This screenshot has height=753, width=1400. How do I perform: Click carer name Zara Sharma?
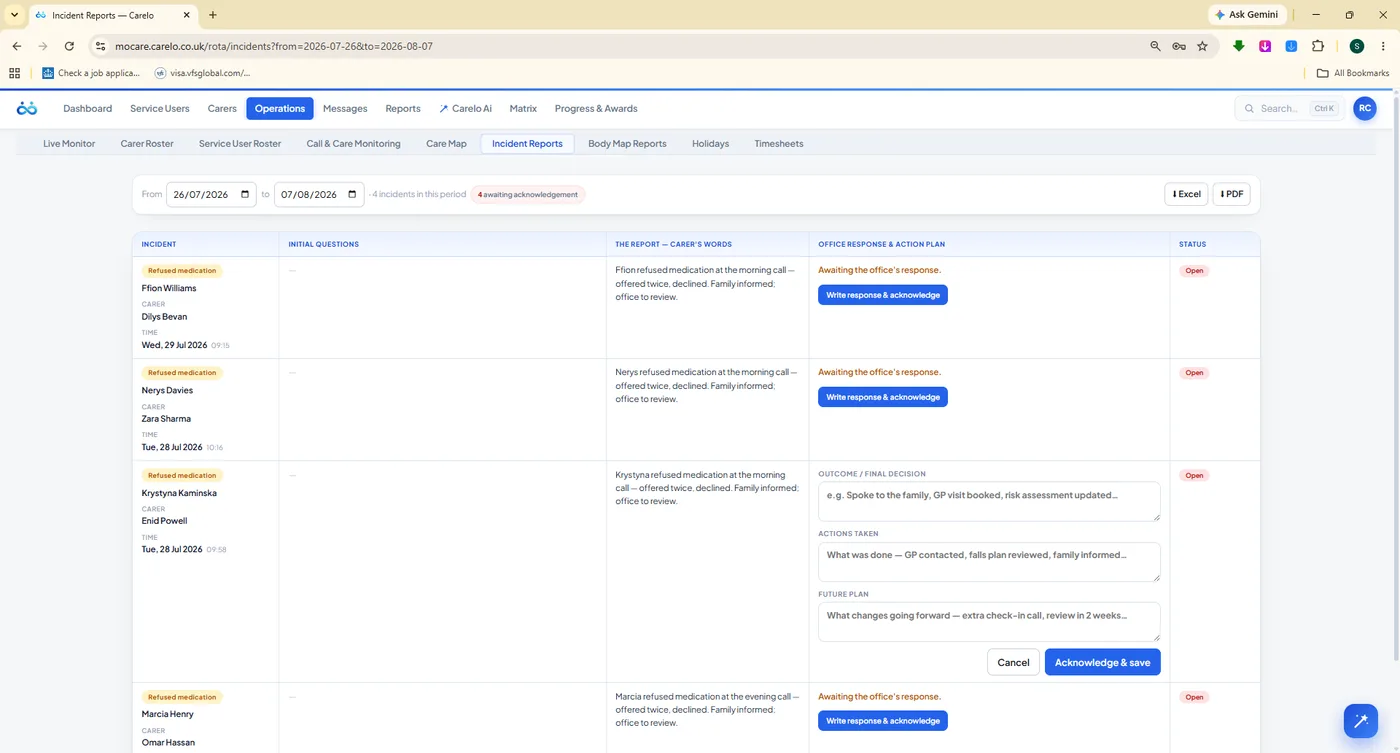click(x=166, y=419)
